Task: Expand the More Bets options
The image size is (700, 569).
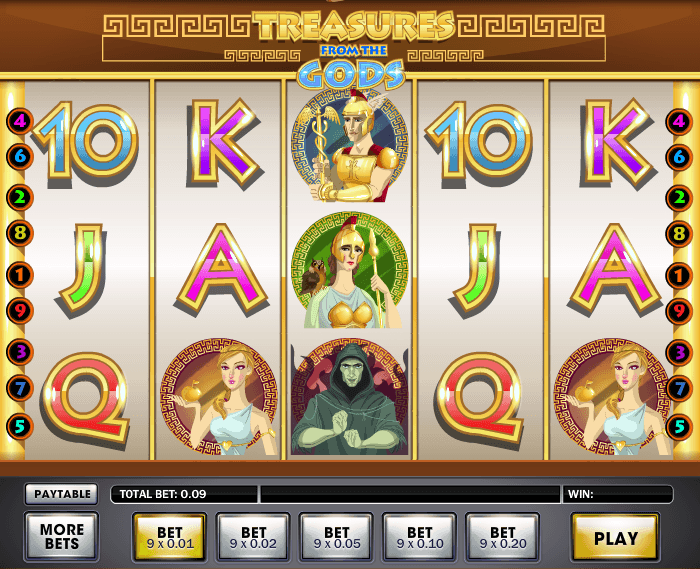Action: pyautogui.click(x=62, y=536)
